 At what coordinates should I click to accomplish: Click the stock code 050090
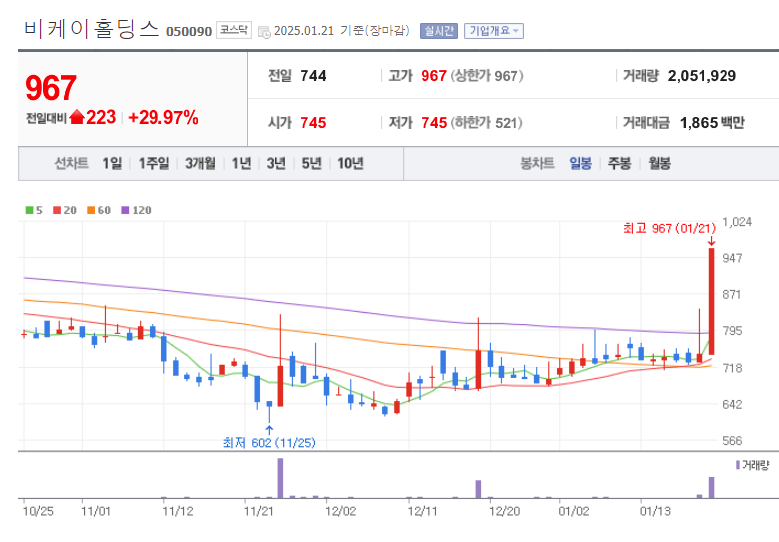[x=189, y=32]
